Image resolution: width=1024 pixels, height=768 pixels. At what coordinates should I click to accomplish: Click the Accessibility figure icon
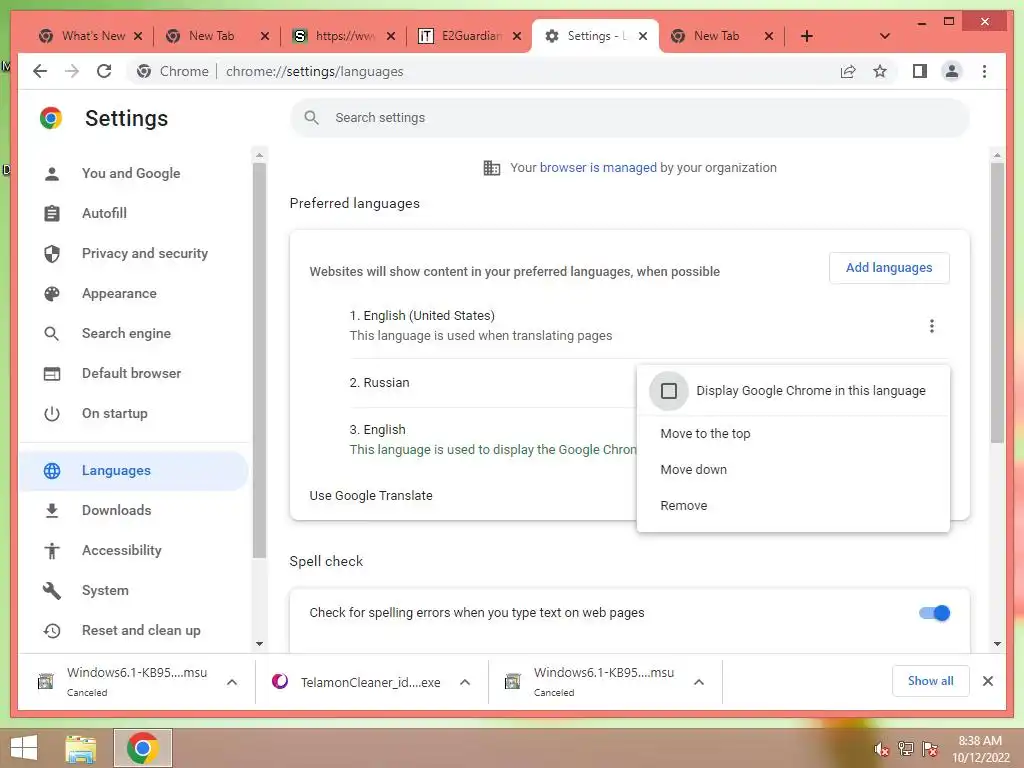52,551
